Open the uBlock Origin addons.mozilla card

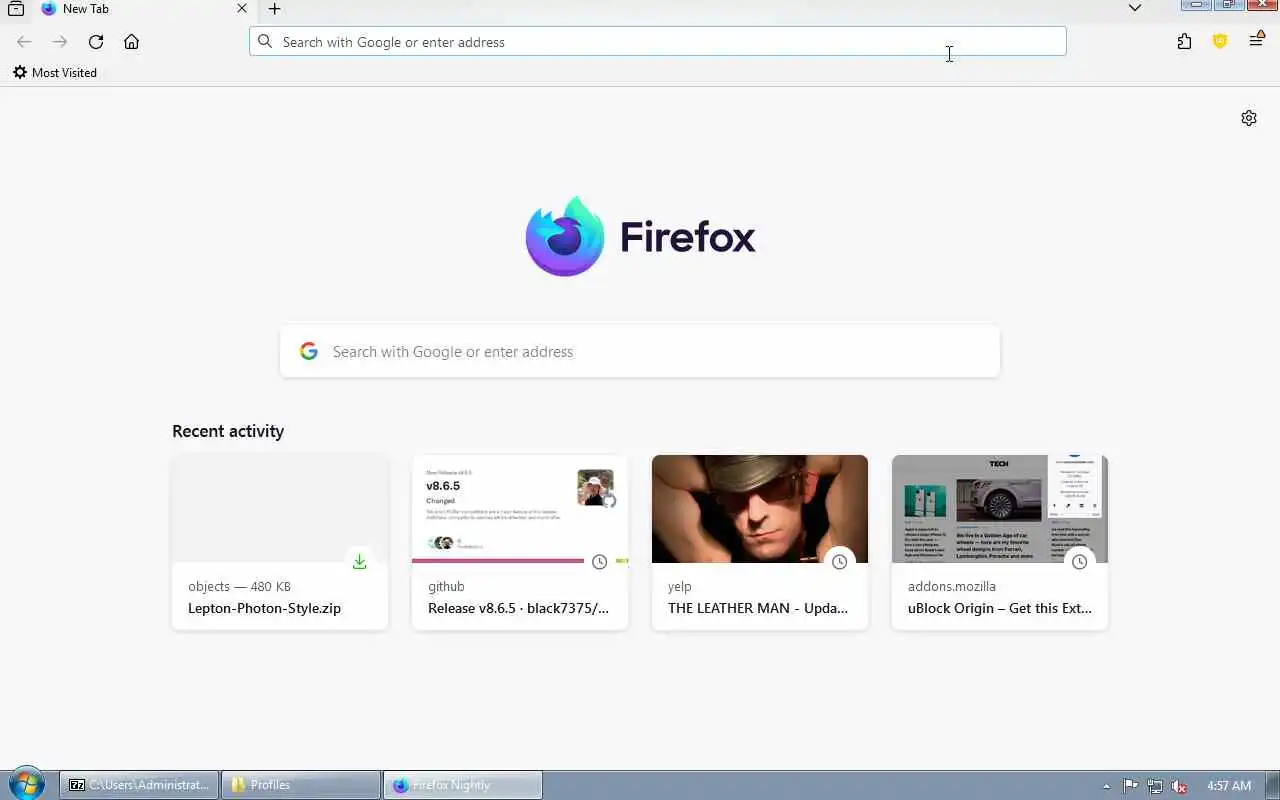1000,542
